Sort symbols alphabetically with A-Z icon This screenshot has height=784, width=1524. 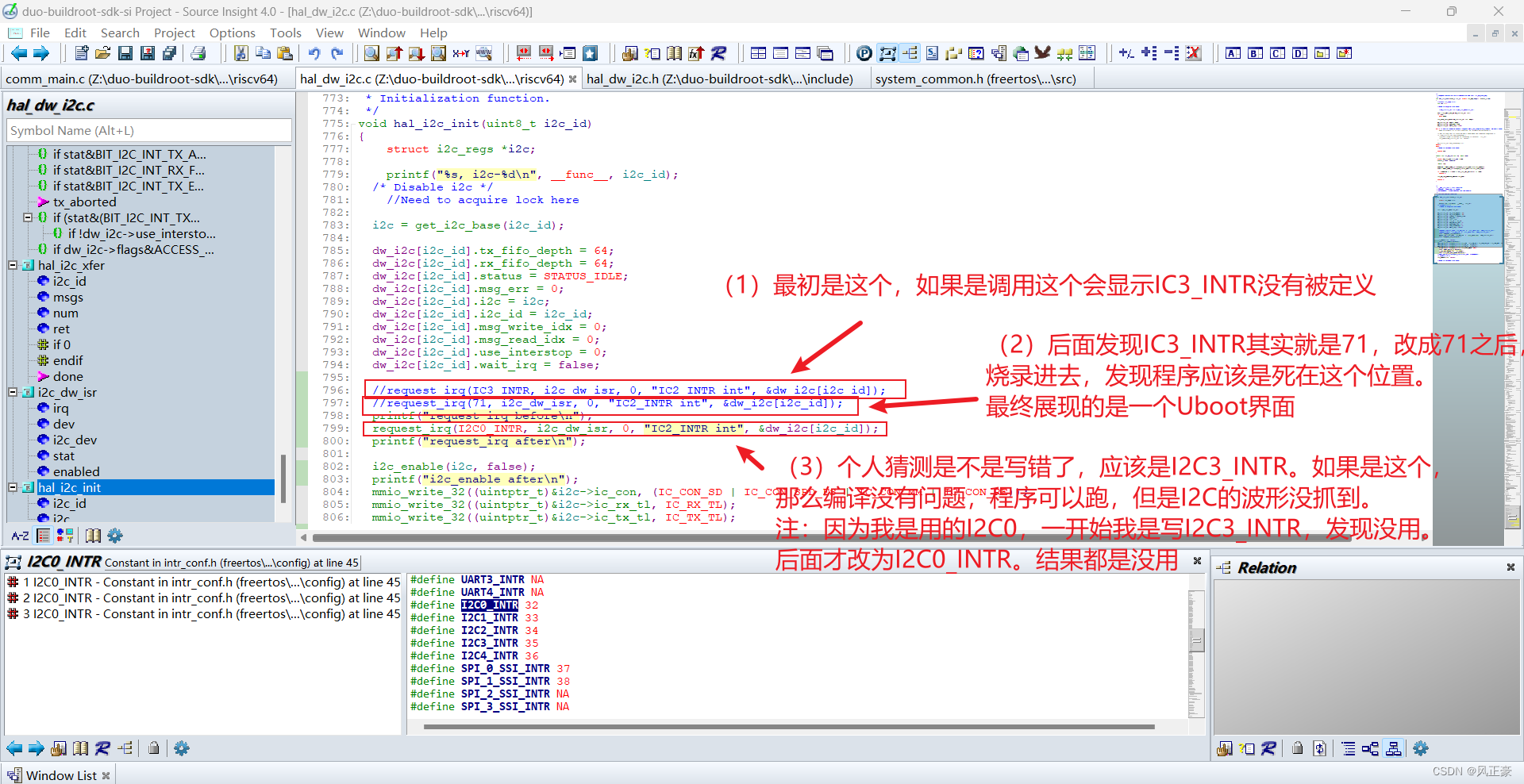[20, 536]
